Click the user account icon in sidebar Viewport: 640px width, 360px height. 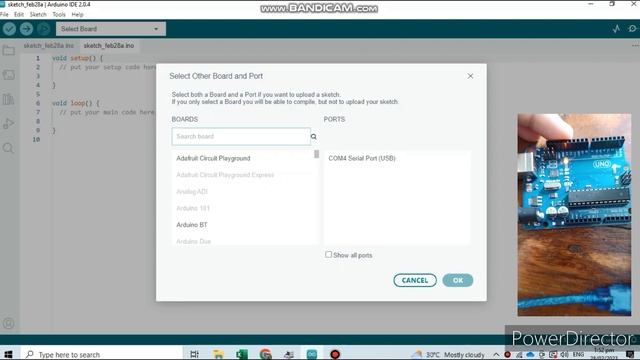[9, 324]
